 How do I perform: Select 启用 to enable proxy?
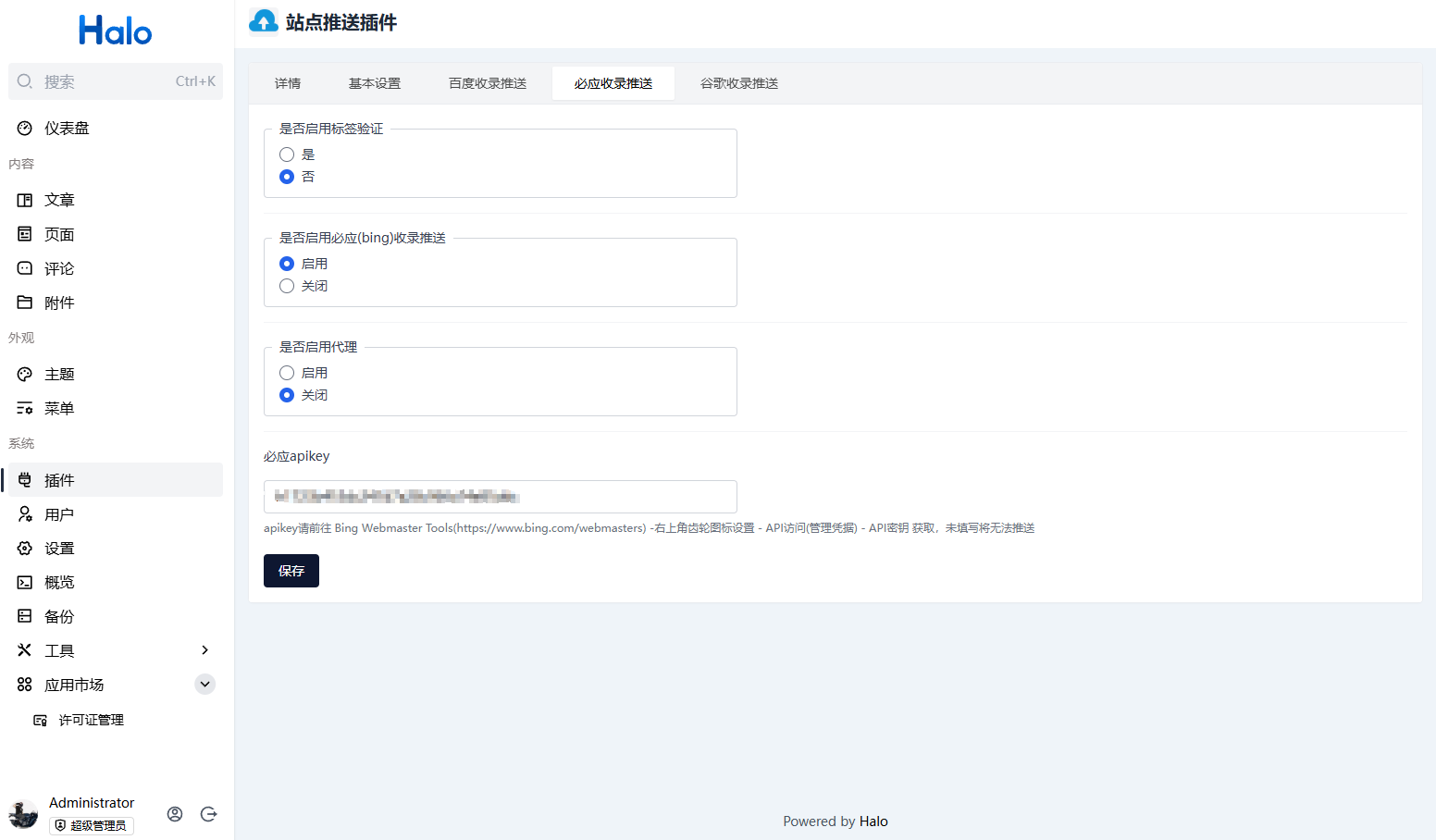[287, 373]
